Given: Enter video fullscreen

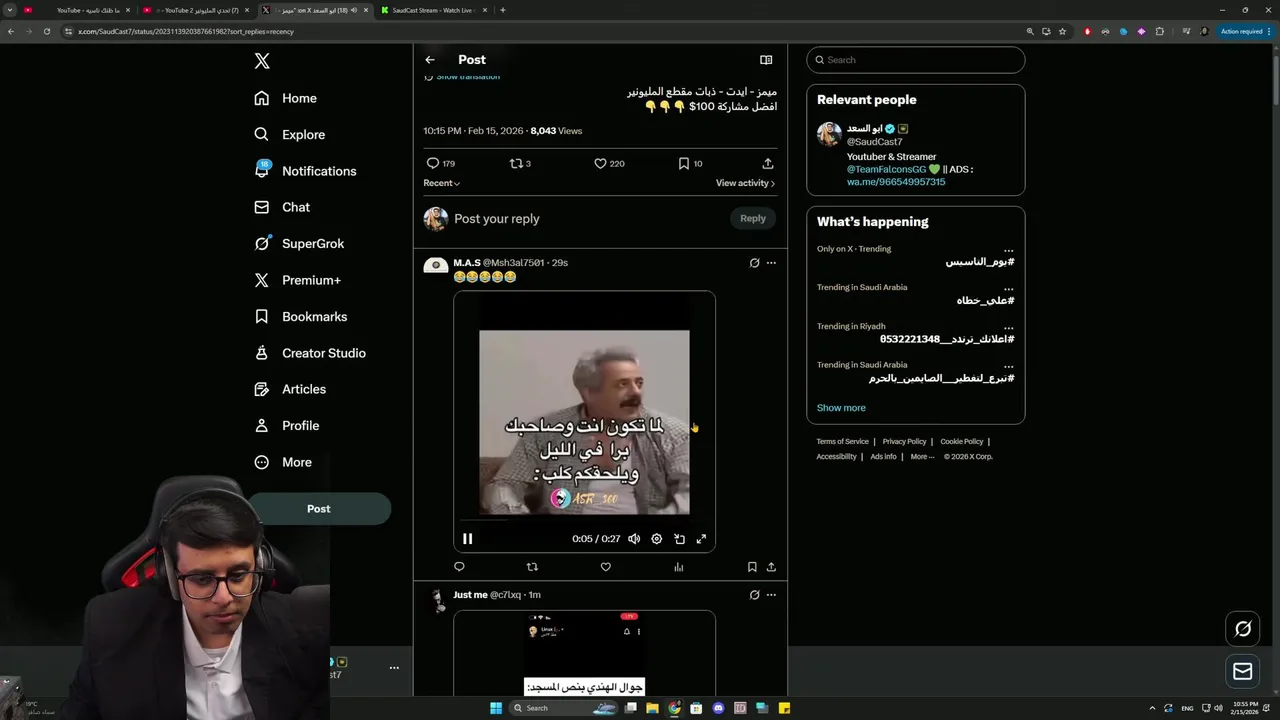Looking at the screenshot, I should pyautogui.click(x=701, y=539).
